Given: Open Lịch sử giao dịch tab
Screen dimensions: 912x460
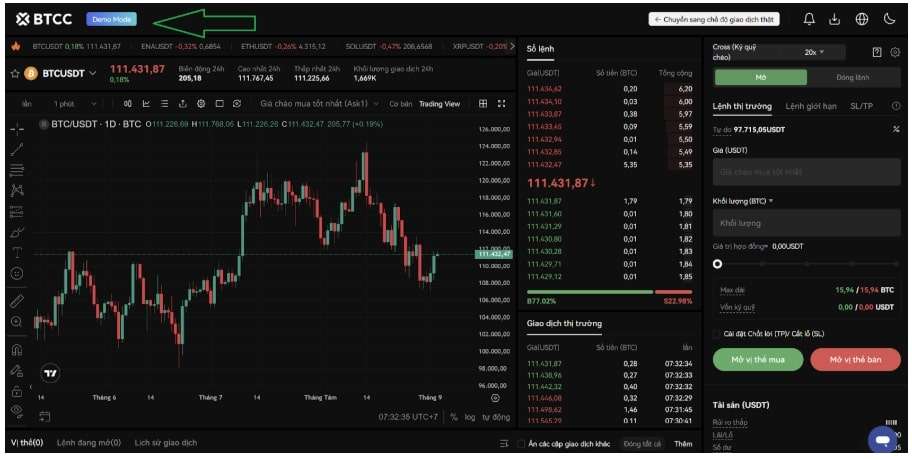Looking at the screenshot, I should tap(166, 442).
